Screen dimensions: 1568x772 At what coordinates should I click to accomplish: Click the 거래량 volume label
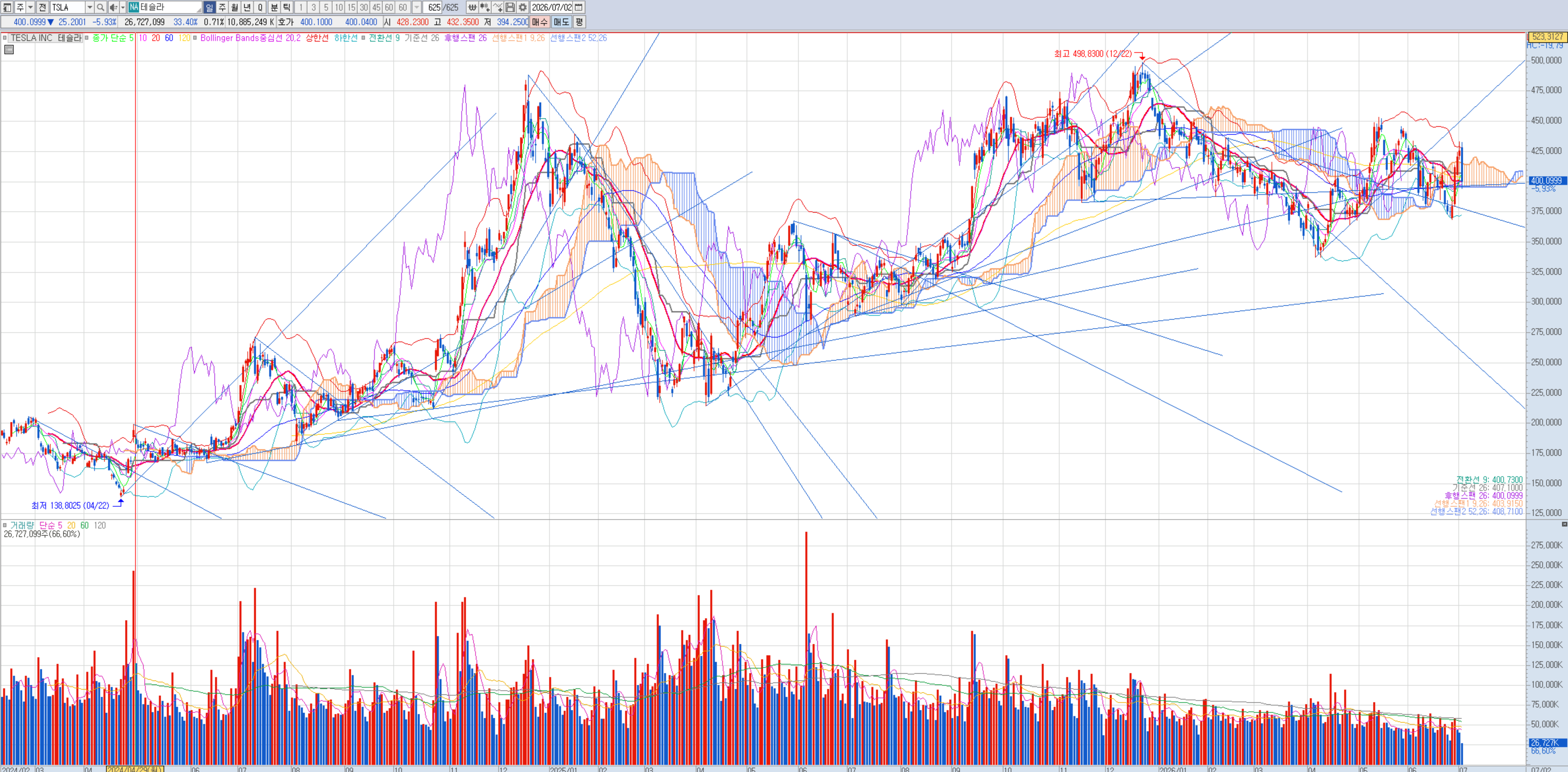[x=22, y=525]
